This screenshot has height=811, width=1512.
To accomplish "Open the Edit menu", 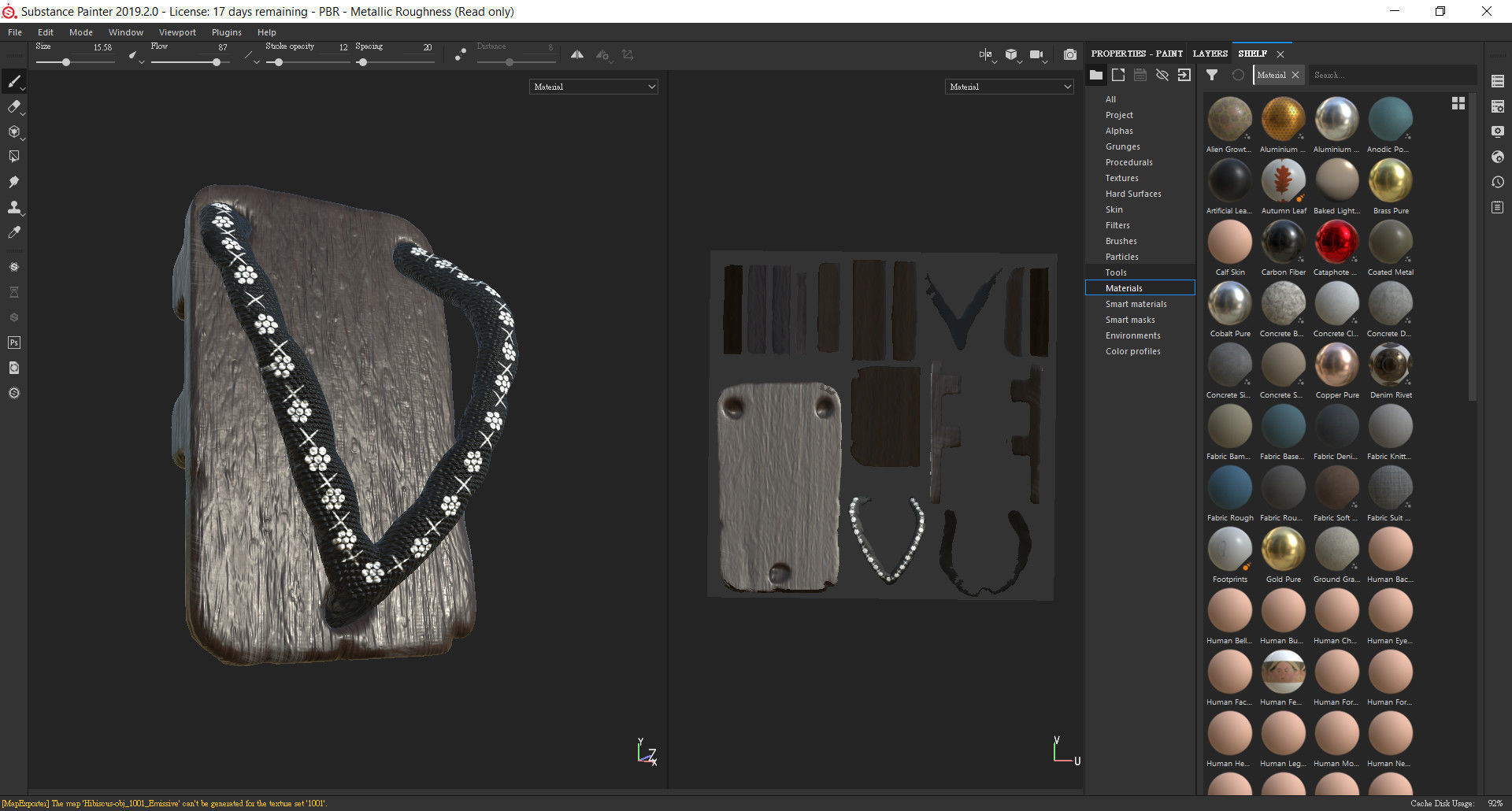I will point(46,32).
